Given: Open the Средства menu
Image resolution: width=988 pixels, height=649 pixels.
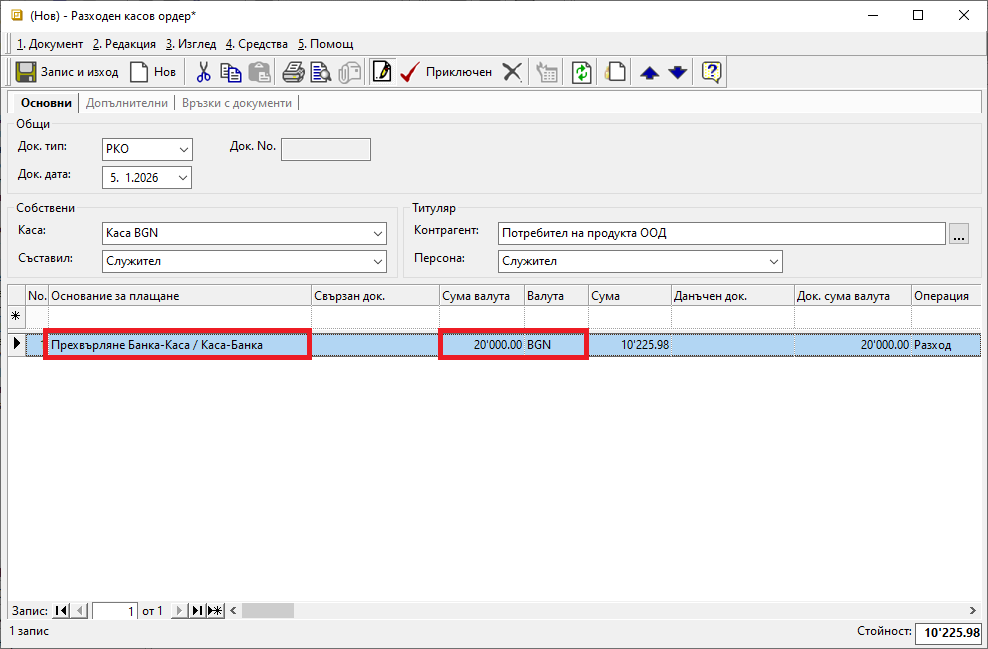Looking at the screenshot, I should click(x=256, y=44).
